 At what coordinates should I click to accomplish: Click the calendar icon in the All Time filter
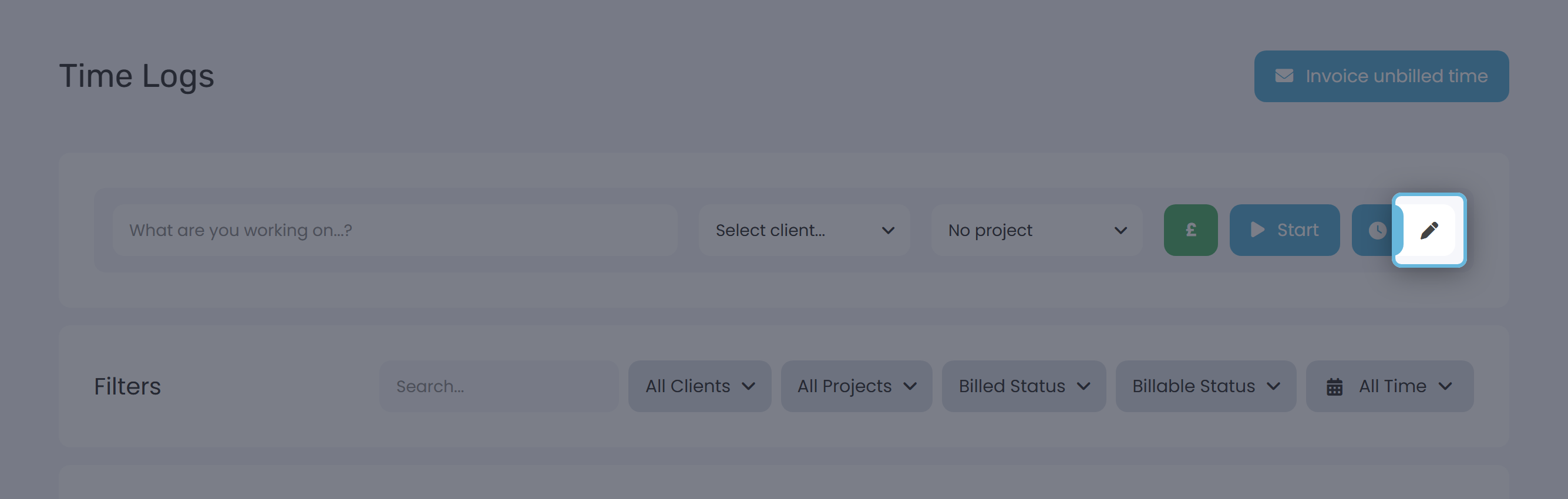(x=1334, y=386)
